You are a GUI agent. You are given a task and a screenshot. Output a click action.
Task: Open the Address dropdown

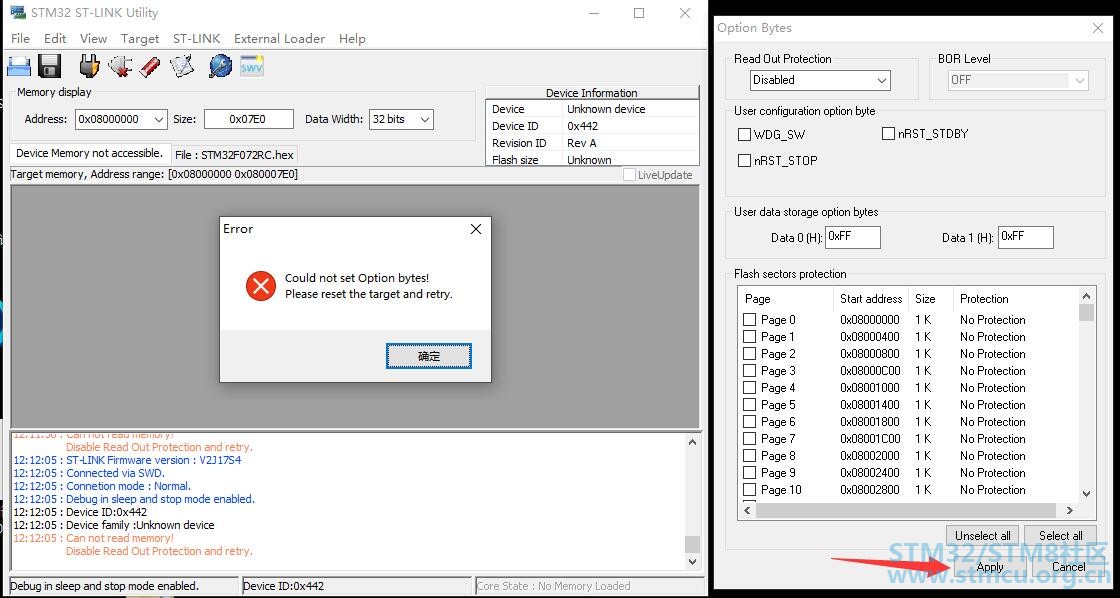[x=159, y=119]
